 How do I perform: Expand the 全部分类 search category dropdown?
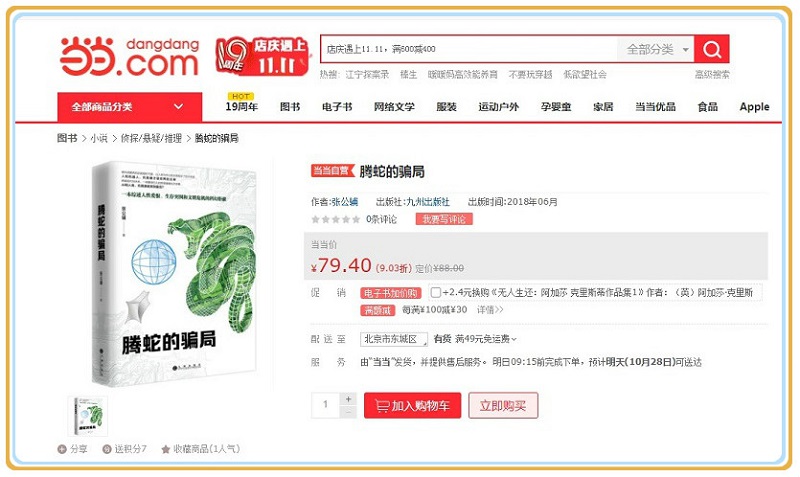tap(656, 49)
